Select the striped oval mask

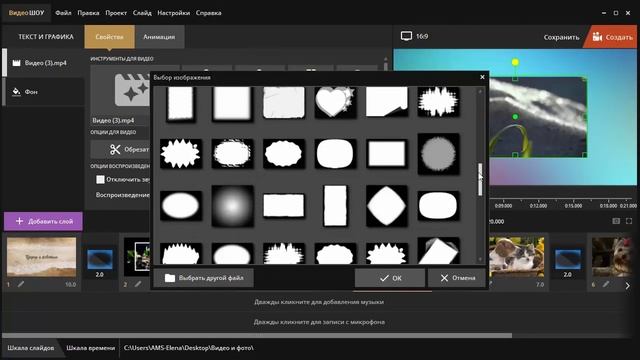click(x=232, y=154)
